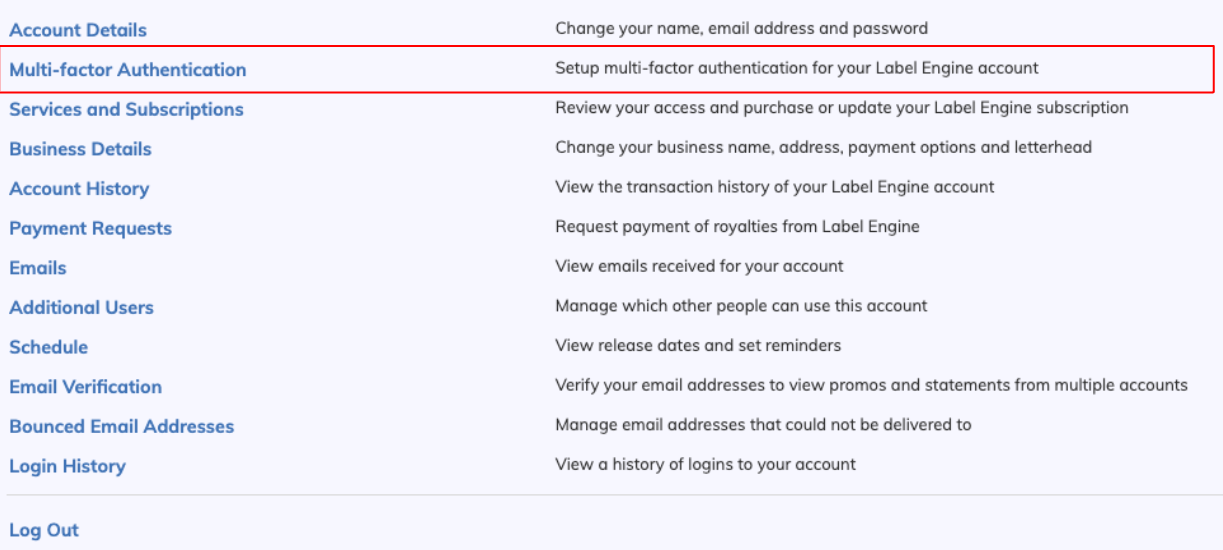1223x550 pixels.
Task: Click the 'Request payment of royalties' description
Action: click(x=737, y=226)
